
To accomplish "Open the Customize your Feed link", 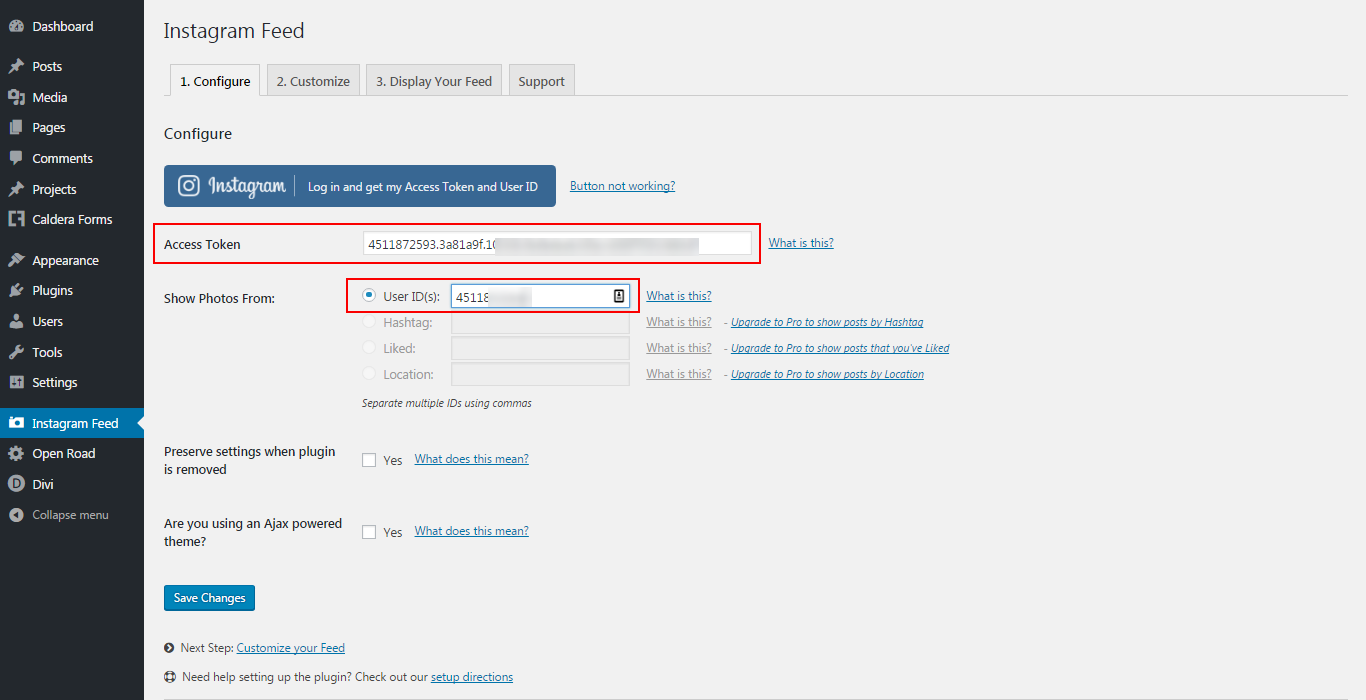I will (x=291, y=648).
